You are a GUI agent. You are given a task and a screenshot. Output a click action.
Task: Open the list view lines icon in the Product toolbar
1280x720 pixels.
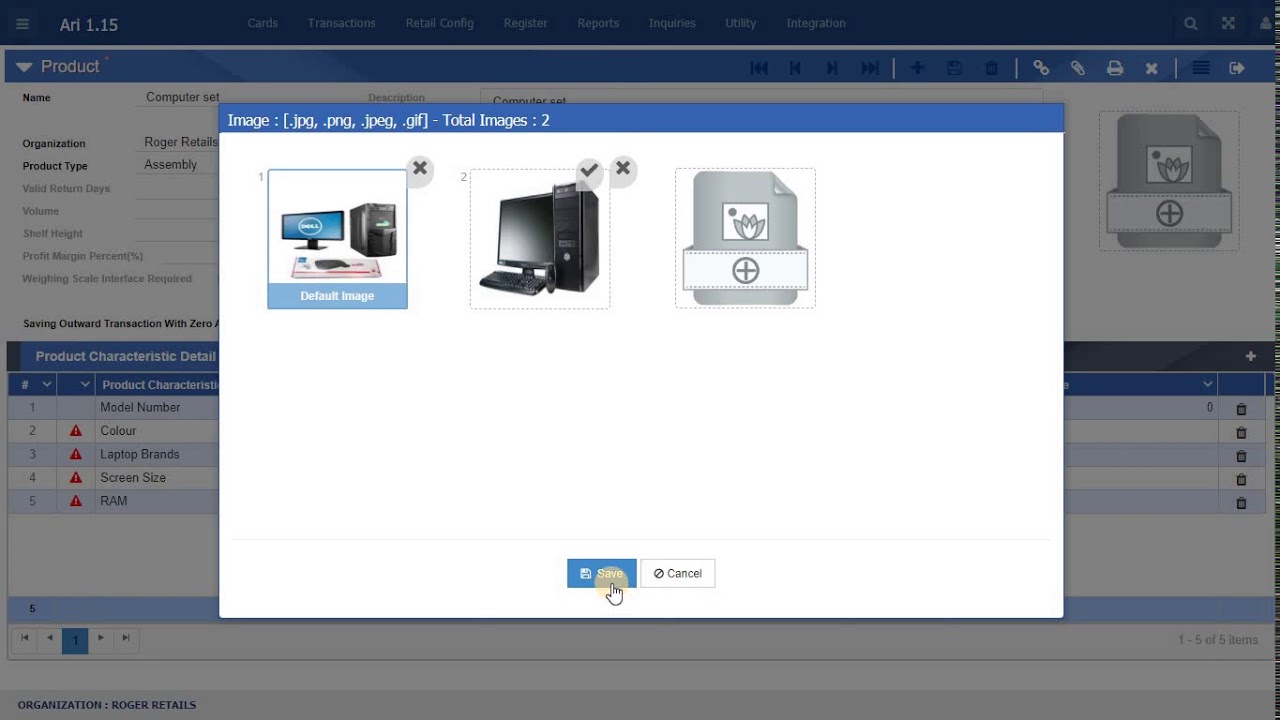coord(1201,68)
